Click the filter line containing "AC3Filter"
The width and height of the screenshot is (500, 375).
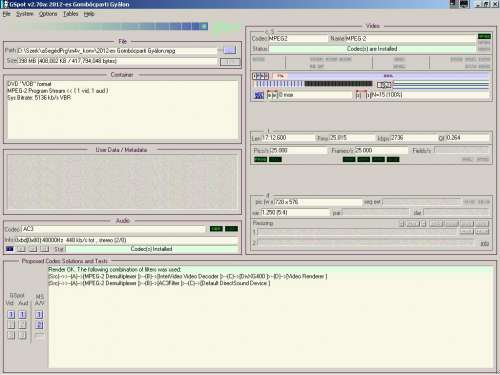(159, 283)
